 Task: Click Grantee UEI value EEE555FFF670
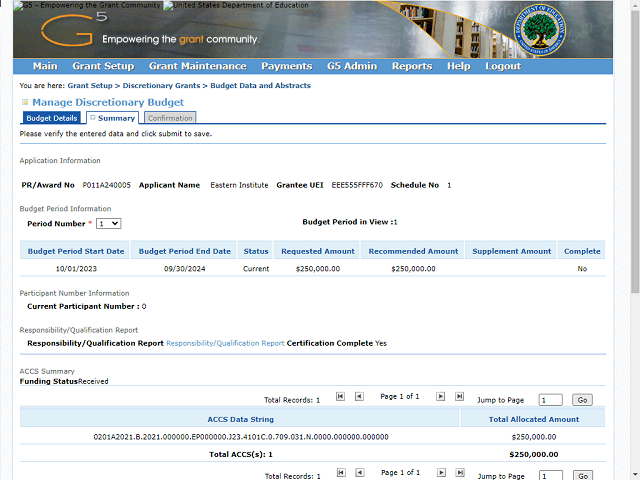(357, 185)
